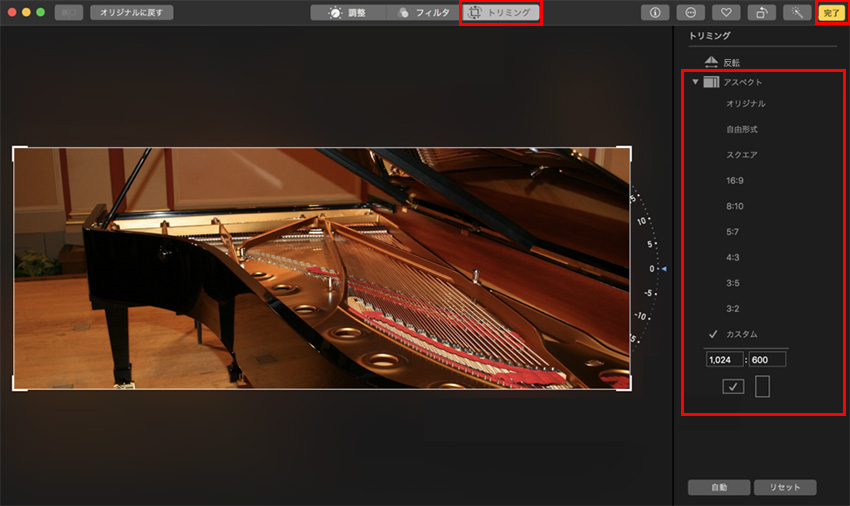Select the トリミング (Crop) tab
This screenshot has width=850, height=506.
(x=501, y=13)
